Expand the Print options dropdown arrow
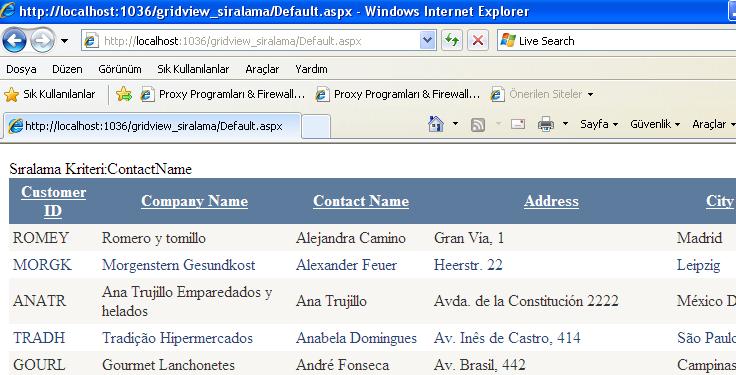Screen dimensions: 736x375 click(x=565, y=124)
